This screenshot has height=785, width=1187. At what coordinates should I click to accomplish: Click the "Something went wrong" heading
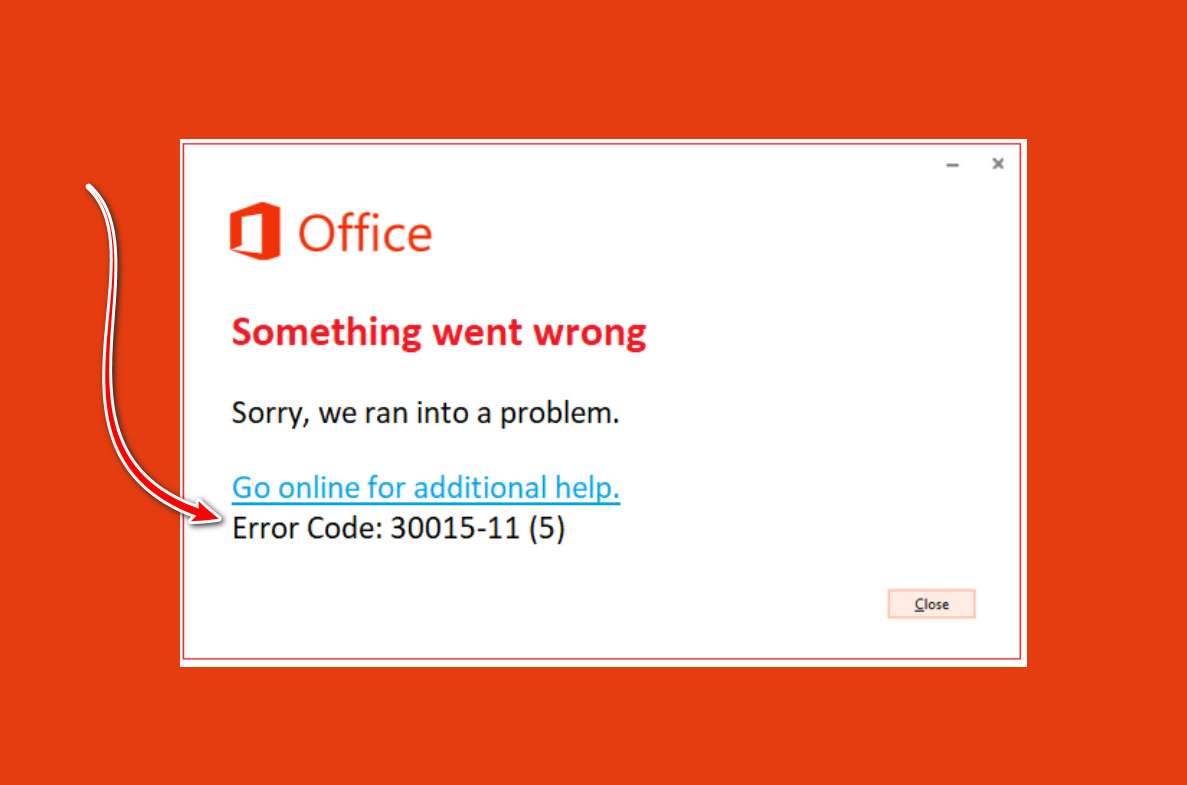coord(439,332)
